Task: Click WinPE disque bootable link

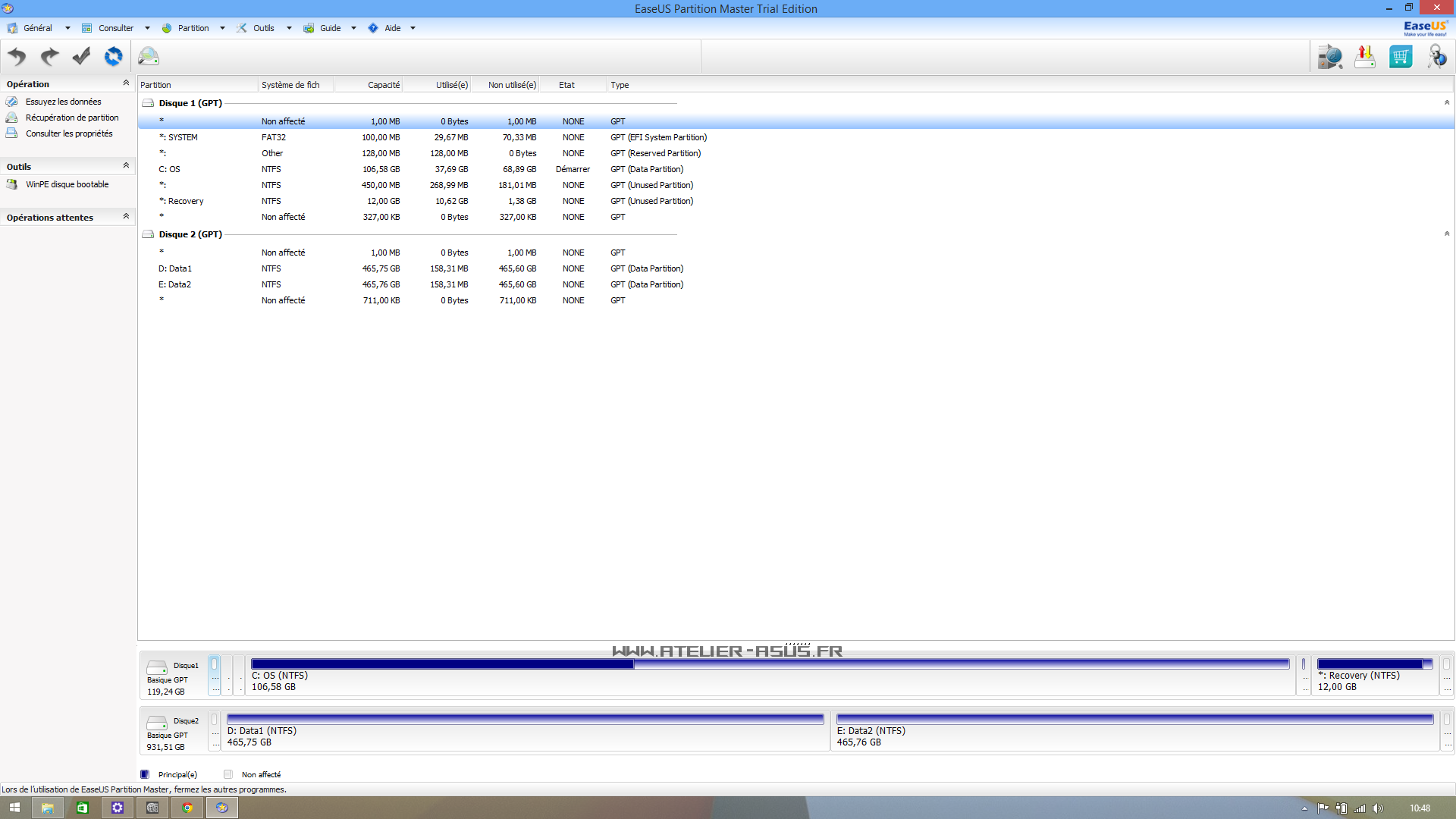Action: tap(67, 184)
